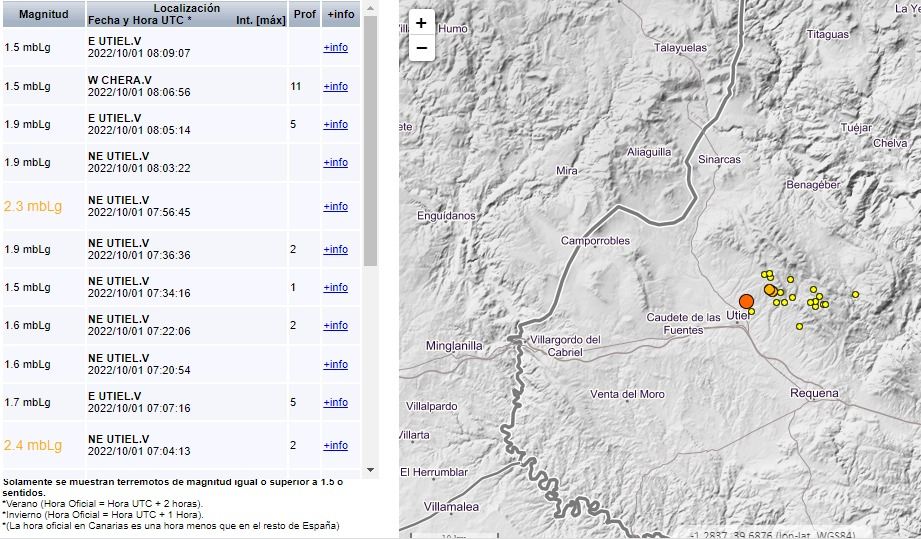Click the smaller orange marker northeast of Utiel
The width and height of the screenshot is (921, 539).
click(x=769, y=290)
